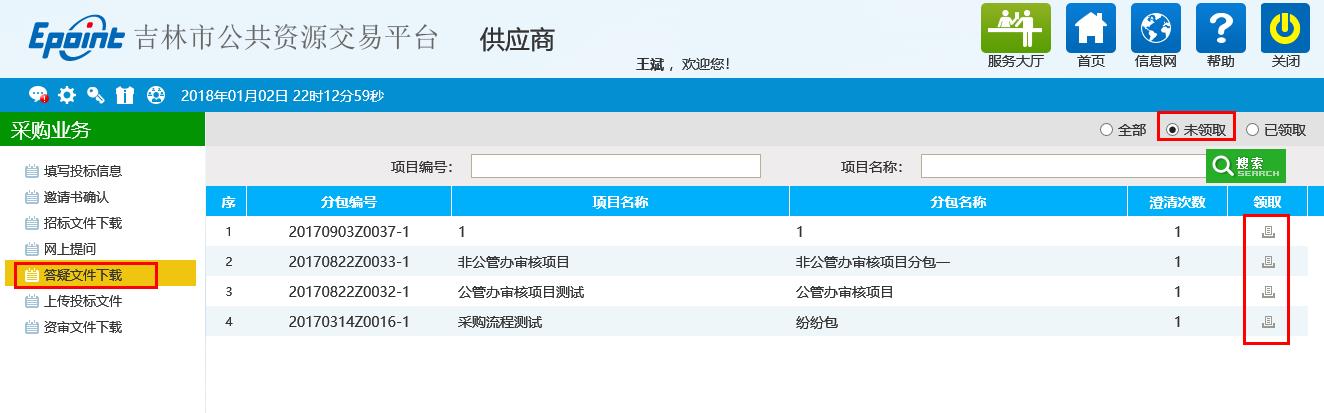
Task: Open 邀请书确认 menu item
Action: click(76, 197)
